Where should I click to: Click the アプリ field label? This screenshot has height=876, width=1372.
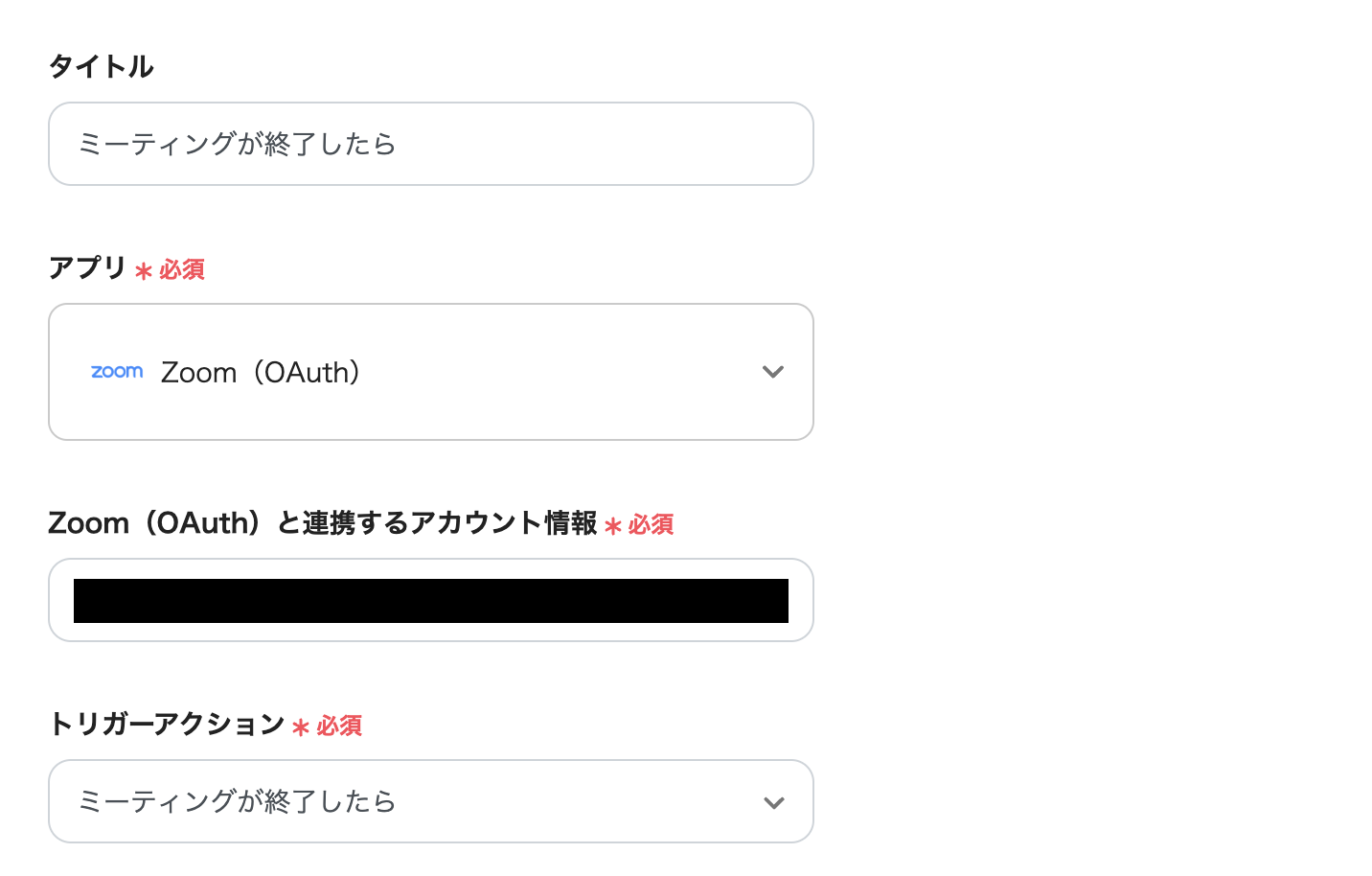click(x=88, y=267)
